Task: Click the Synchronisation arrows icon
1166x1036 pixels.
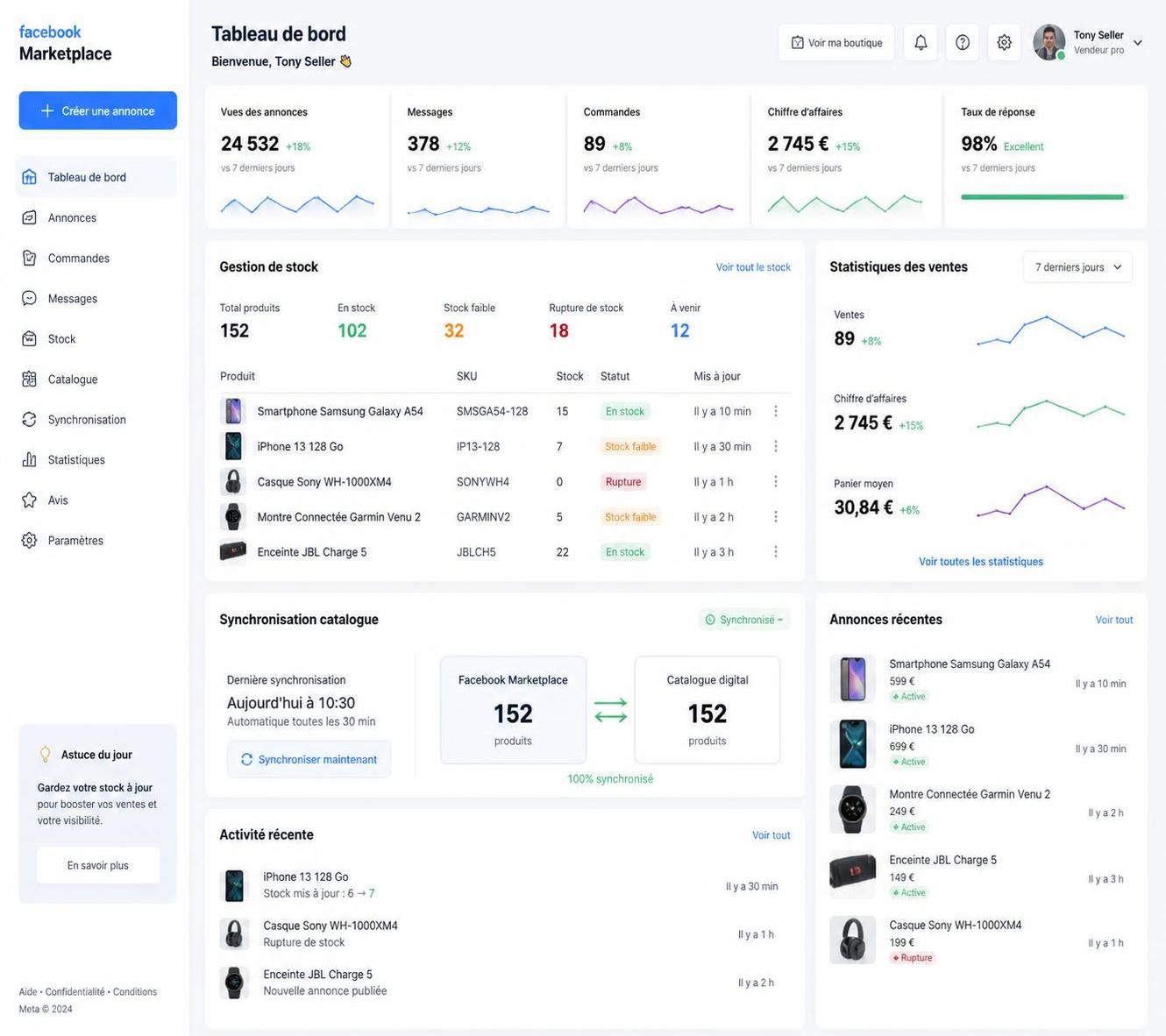Action: (29, 419)
